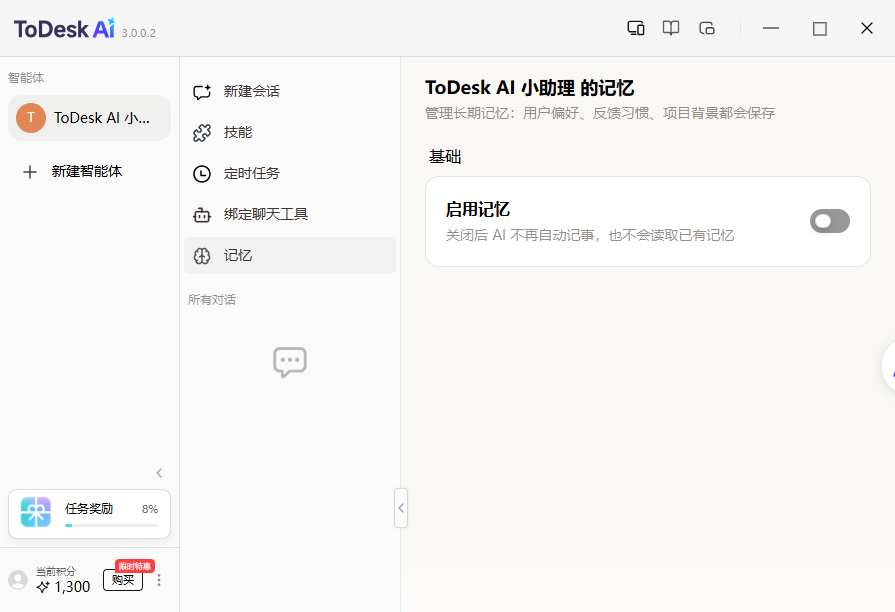Click the puzzle piece skills icon

click(x=202, y=132)
